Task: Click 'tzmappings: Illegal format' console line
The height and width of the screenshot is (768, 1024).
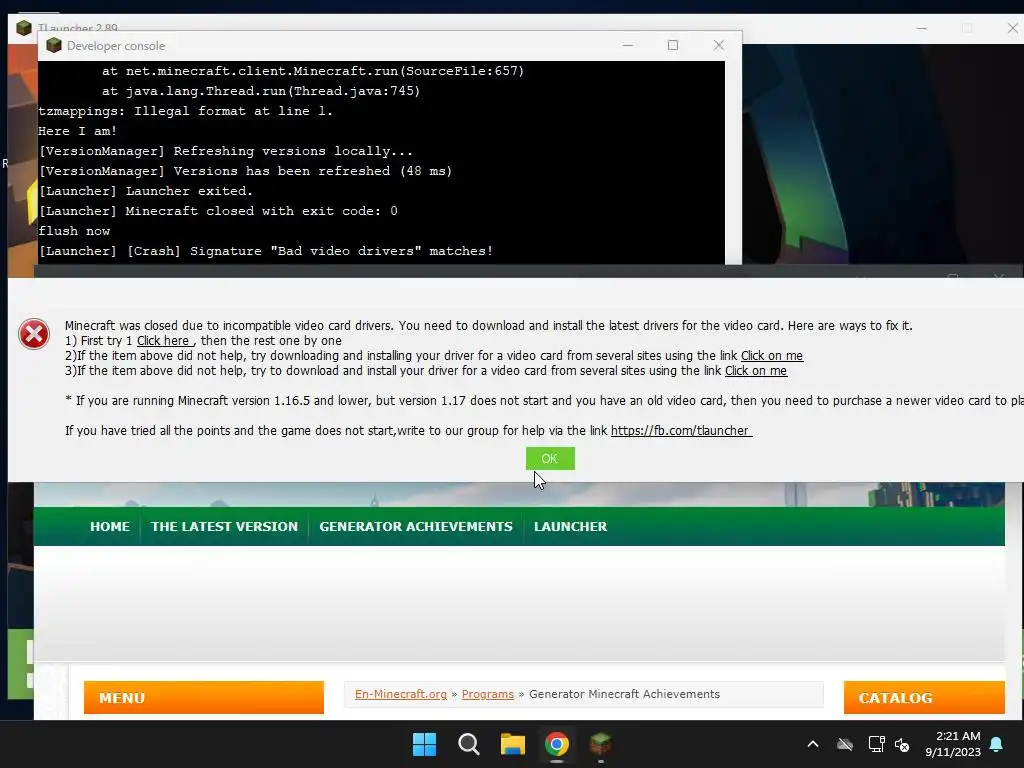Action: point(185,111)
